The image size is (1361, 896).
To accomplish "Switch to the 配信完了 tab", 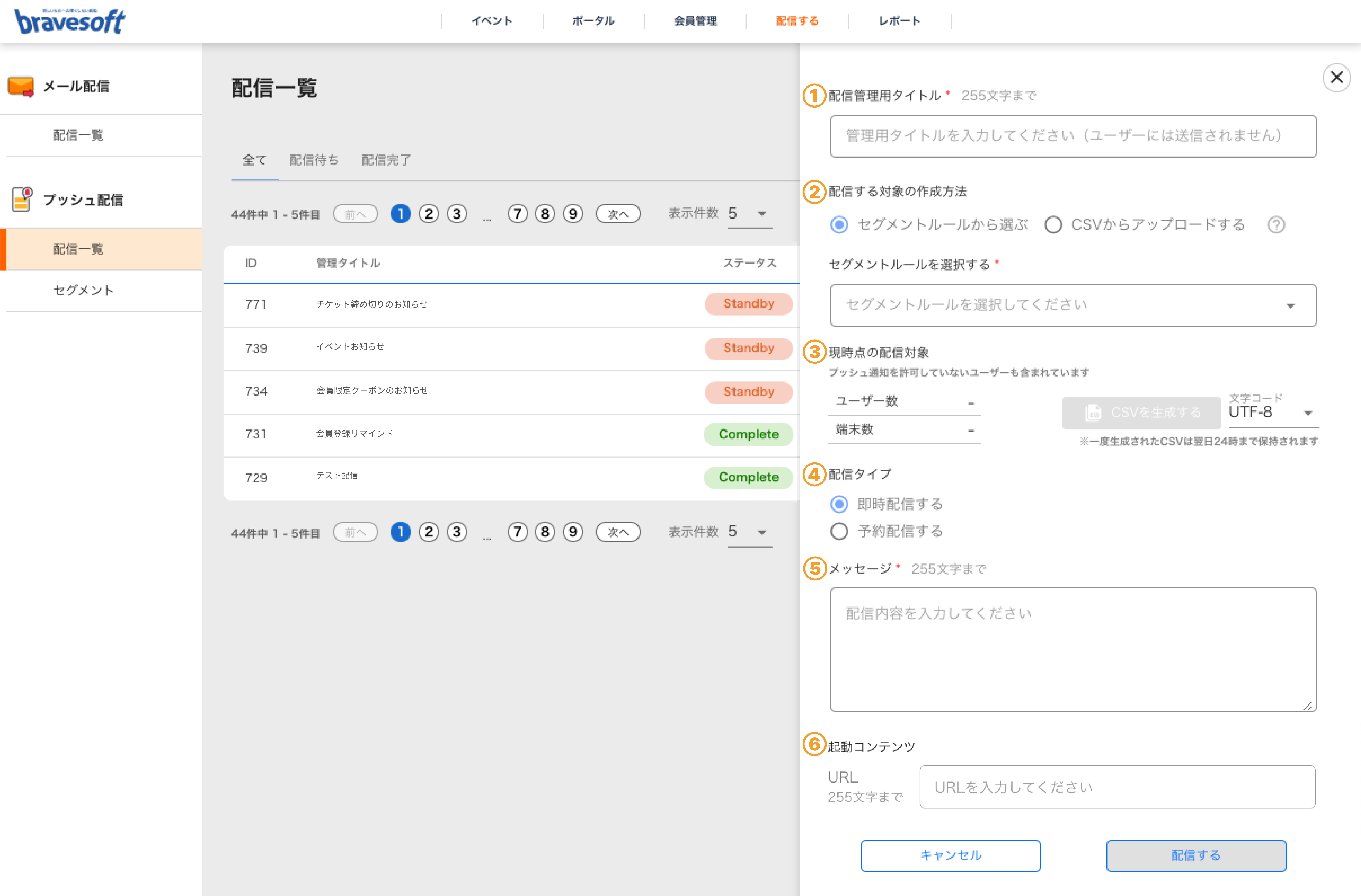I will 386,160.
